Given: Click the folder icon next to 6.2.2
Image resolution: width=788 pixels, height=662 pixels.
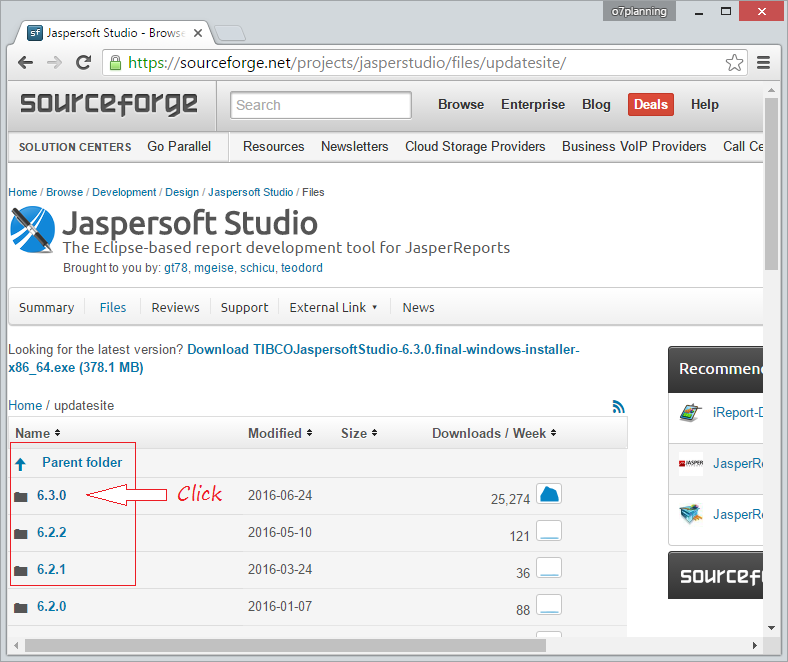Looking at the screenshot, I should (21, 533).
